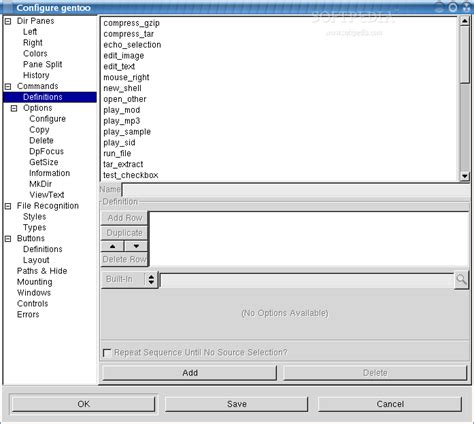Toggle Repeat Sequence Until No Source Selection checkbox
This screenshot has height=424, width=474.
(107, 353)
